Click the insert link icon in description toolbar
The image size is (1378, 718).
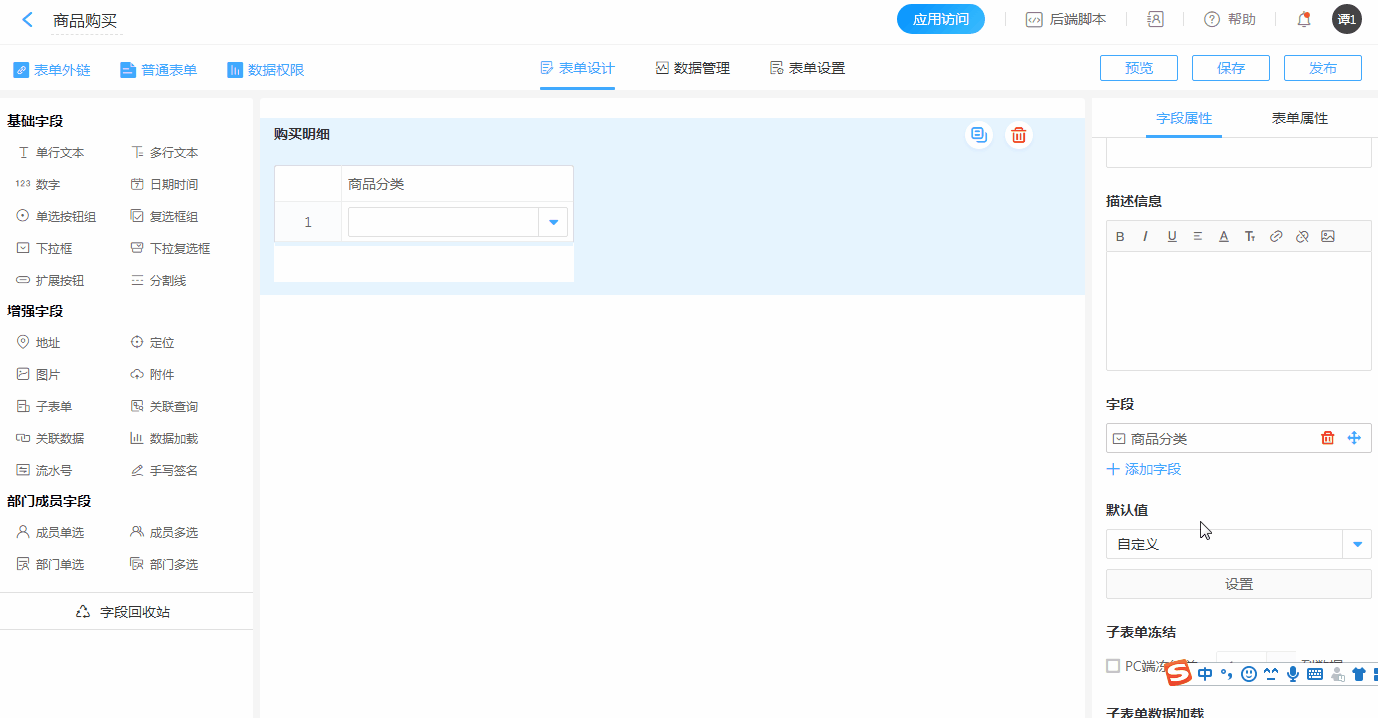[1276, 237]
